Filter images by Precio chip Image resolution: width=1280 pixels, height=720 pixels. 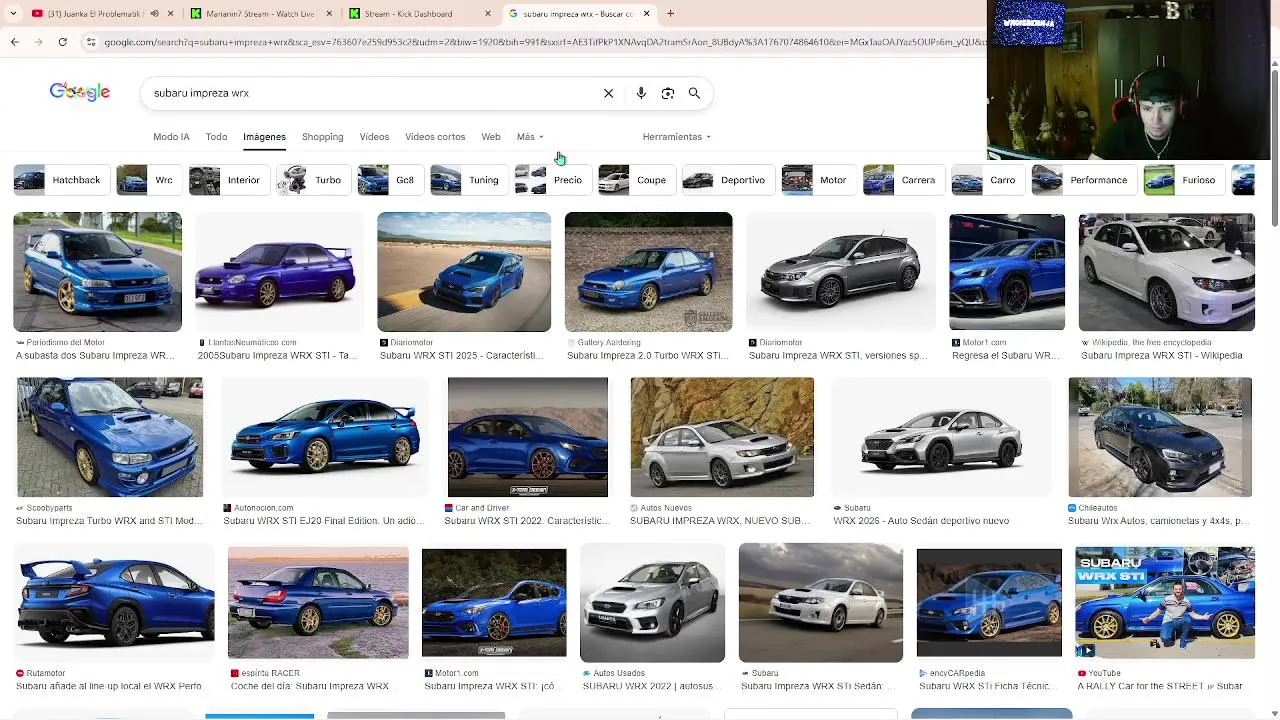click(x=551, y=180)
